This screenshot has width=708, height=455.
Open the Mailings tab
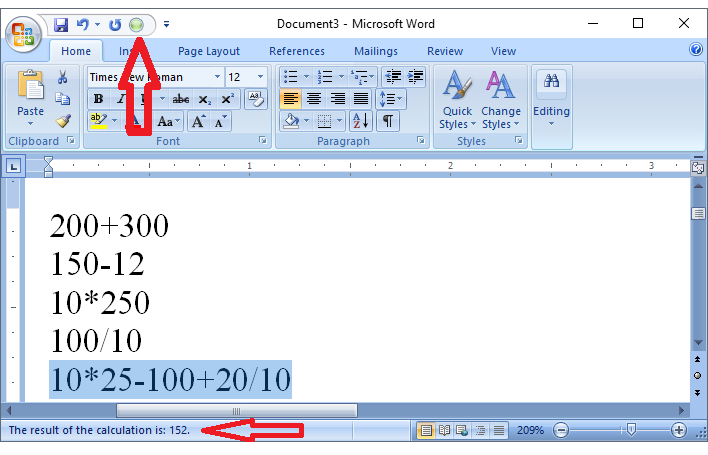[375, 51]
